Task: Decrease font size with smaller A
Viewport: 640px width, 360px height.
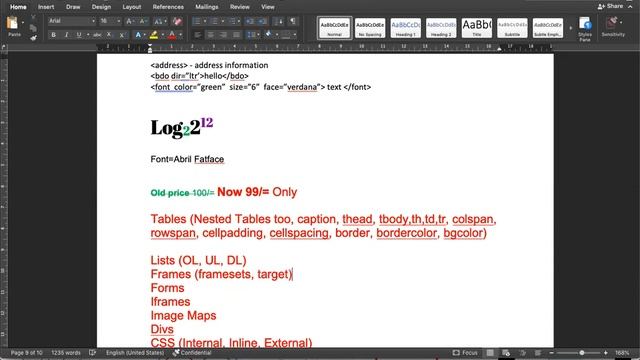Action: click(143, 21)
